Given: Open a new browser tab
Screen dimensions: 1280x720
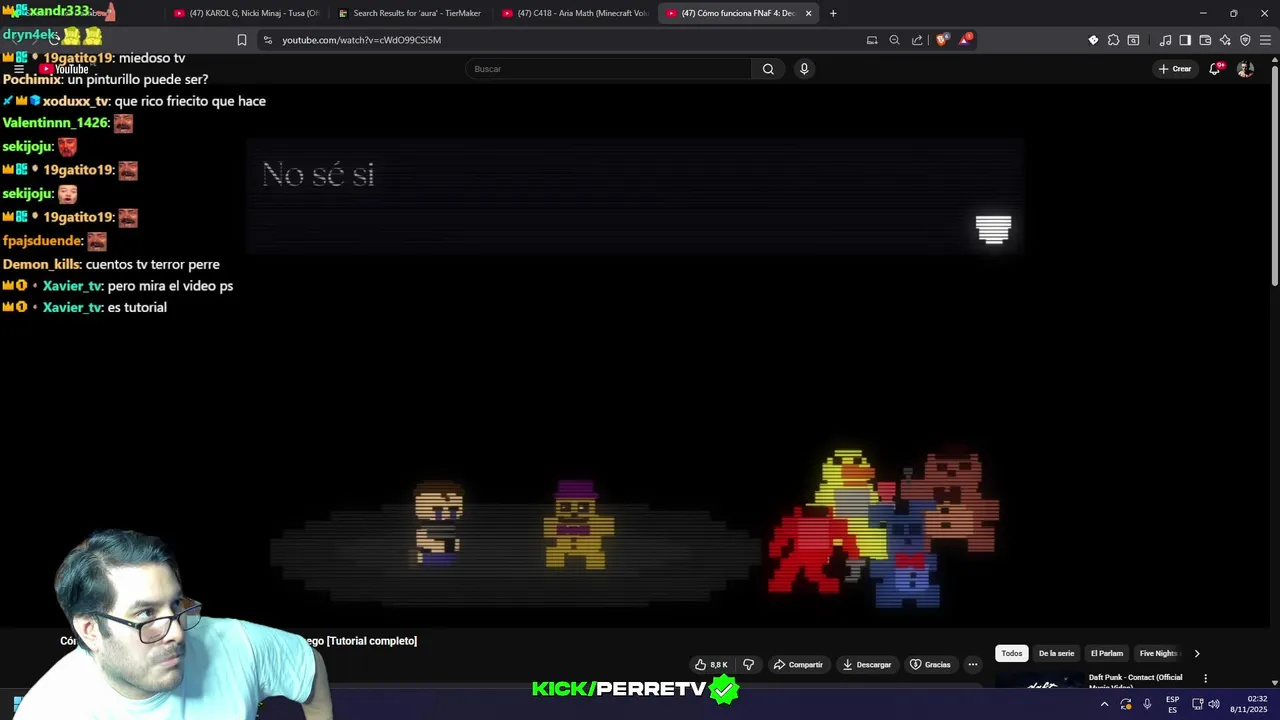Looking at the screenshot, I should pos(833,13).
